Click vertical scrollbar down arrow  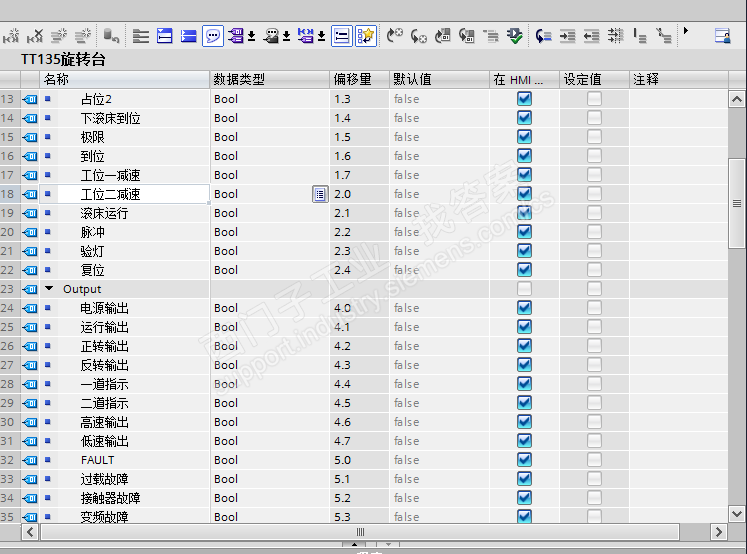coord(737,514)
